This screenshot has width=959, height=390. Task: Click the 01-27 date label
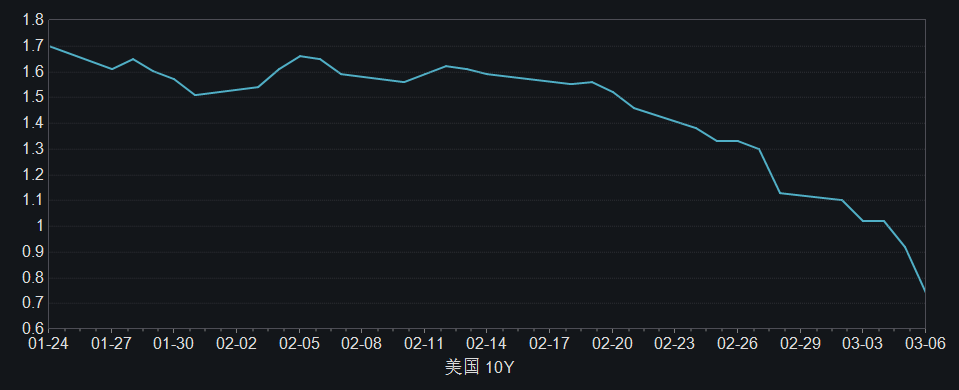111,344
